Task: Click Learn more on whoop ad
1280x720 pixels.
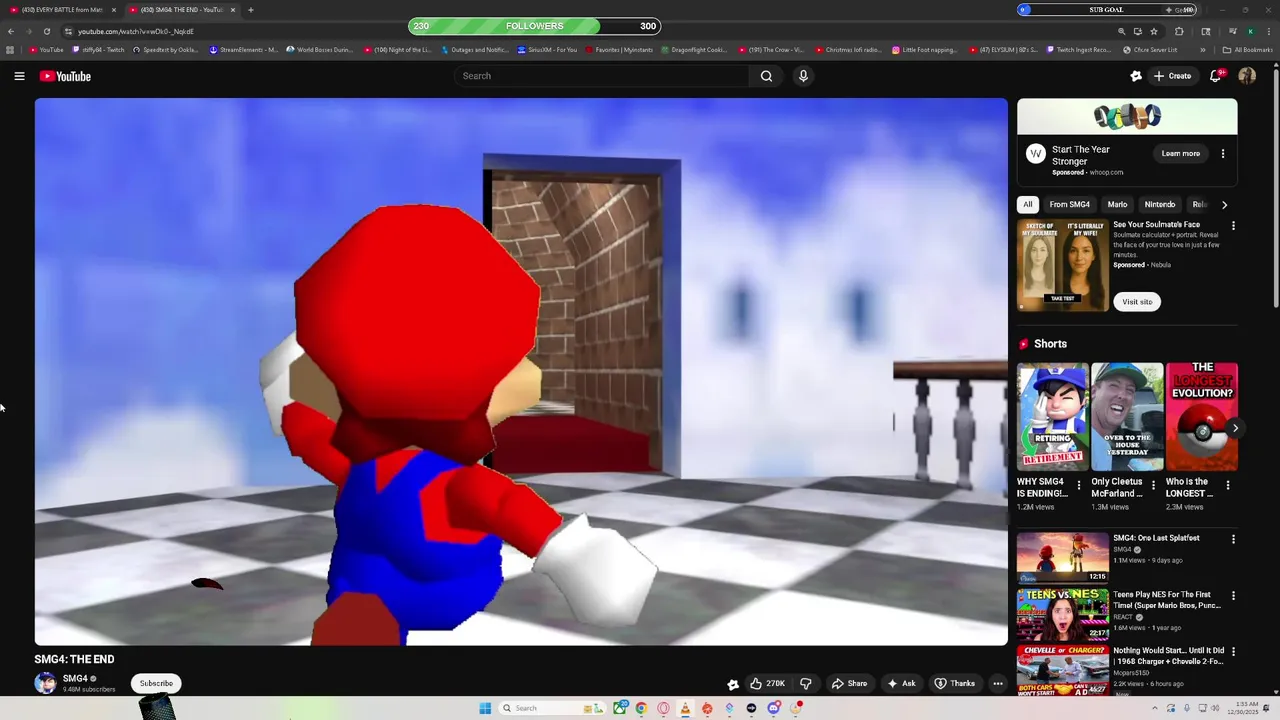Action: tap(1180, 153)
